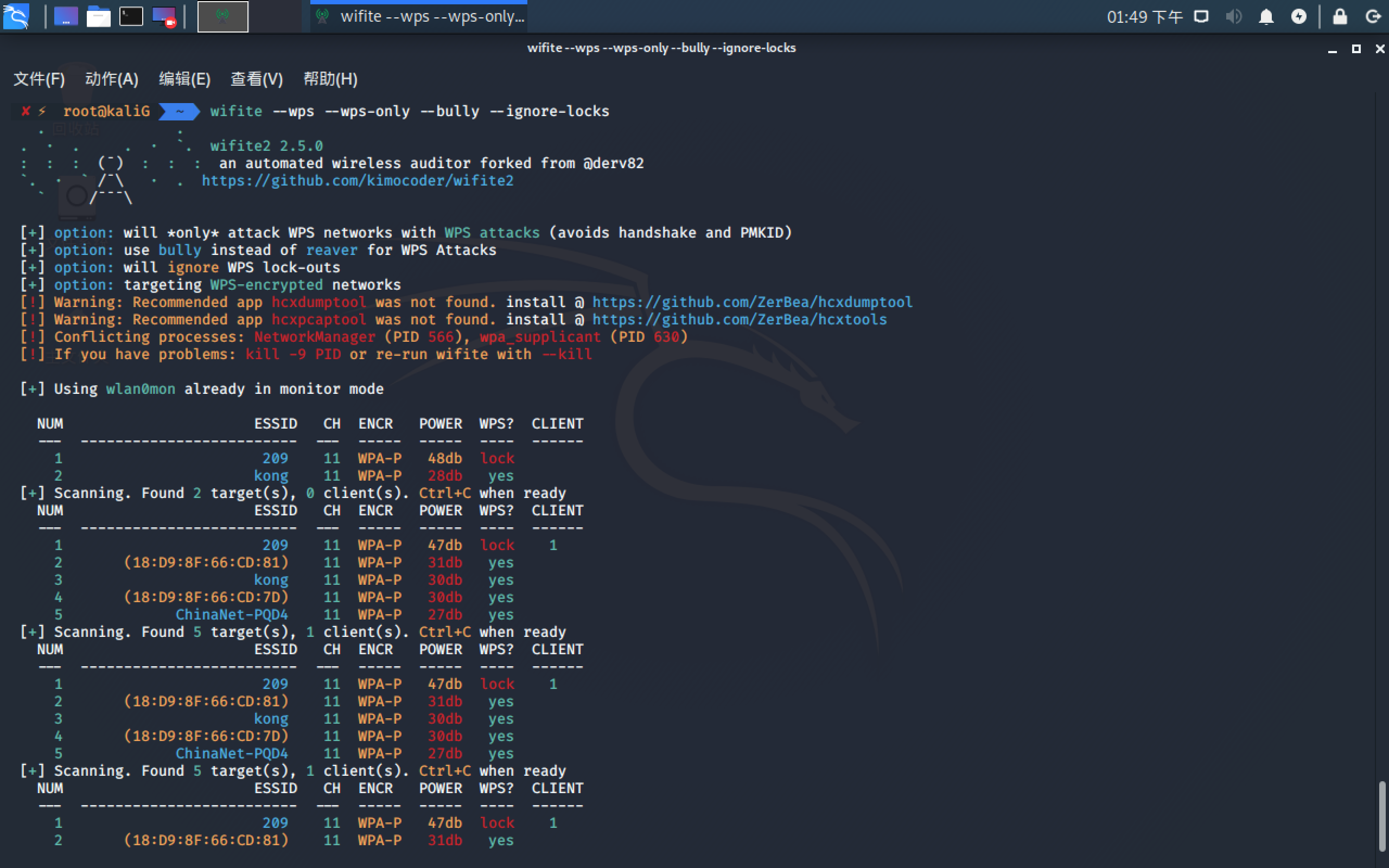Open the 文件(F) menu
Screen dimensions: 1389x868
point(39,79)
